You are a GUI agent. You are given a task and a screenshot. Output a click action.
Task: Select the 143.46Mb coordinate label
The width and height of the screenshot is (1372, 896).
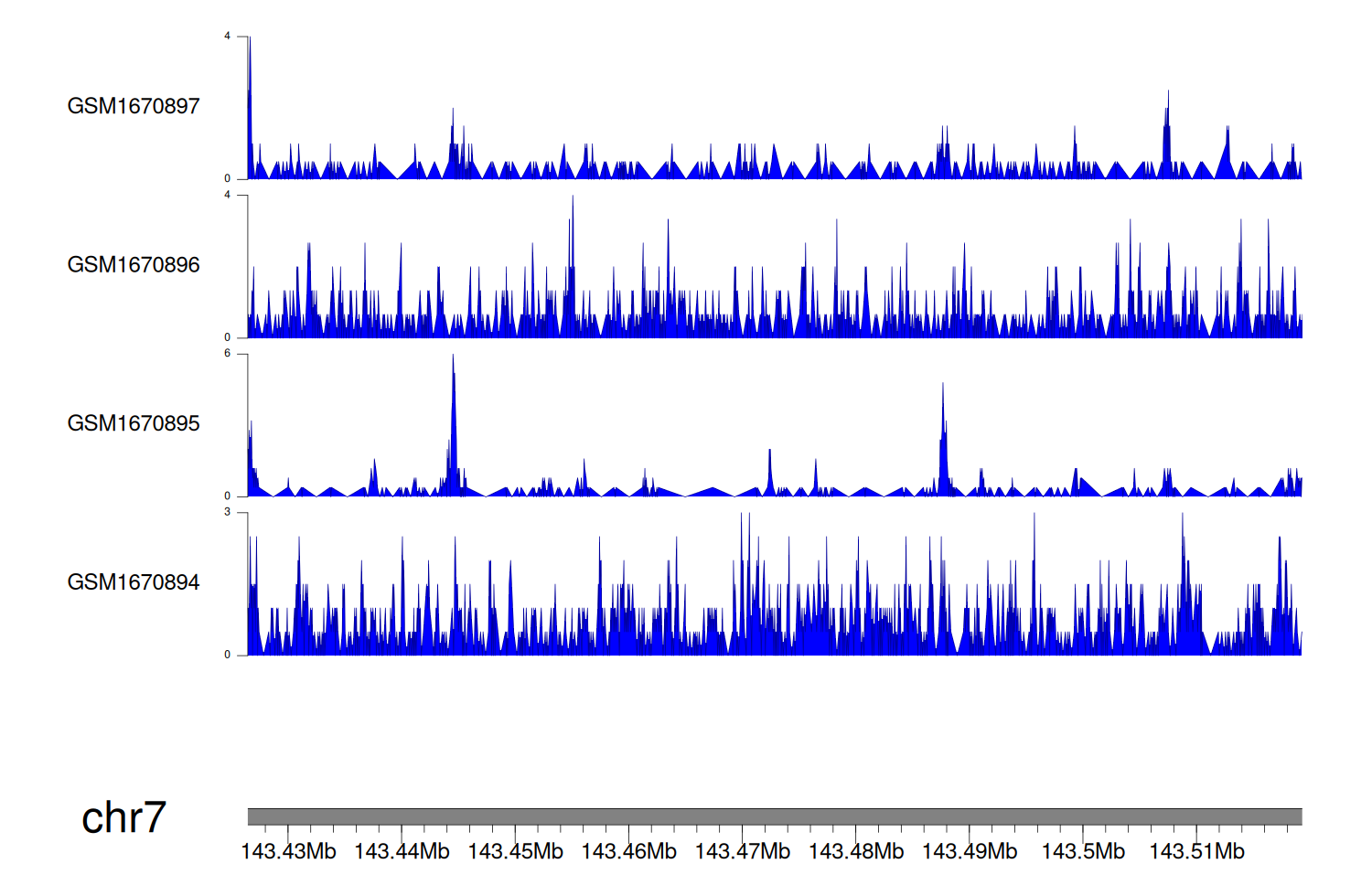628,852
